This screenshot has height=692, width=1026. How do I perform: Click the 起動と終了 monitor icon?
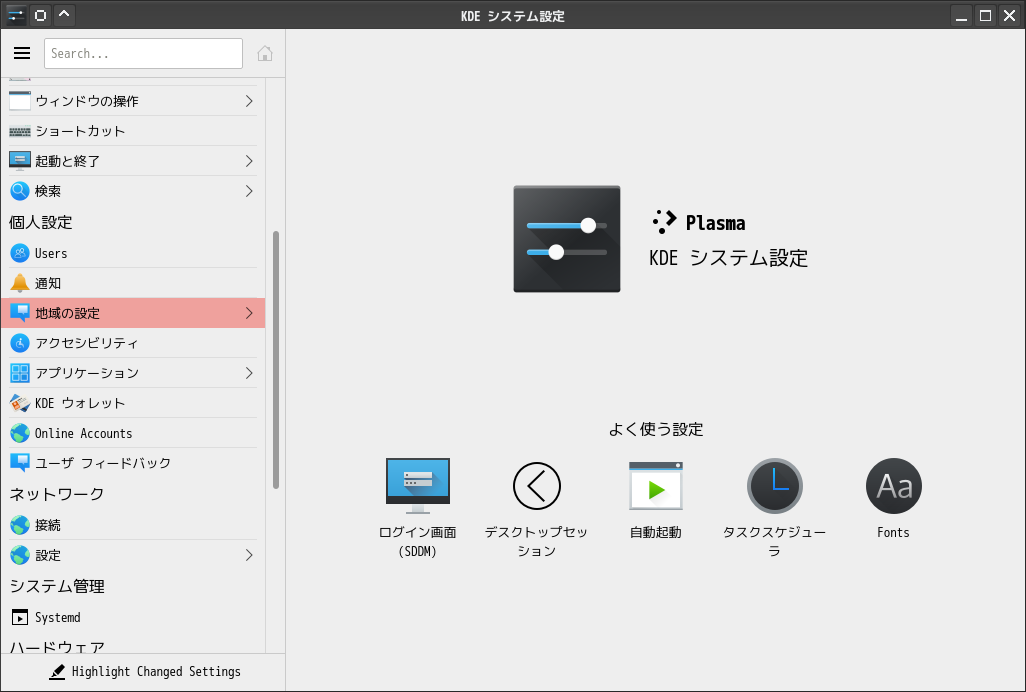20,161
